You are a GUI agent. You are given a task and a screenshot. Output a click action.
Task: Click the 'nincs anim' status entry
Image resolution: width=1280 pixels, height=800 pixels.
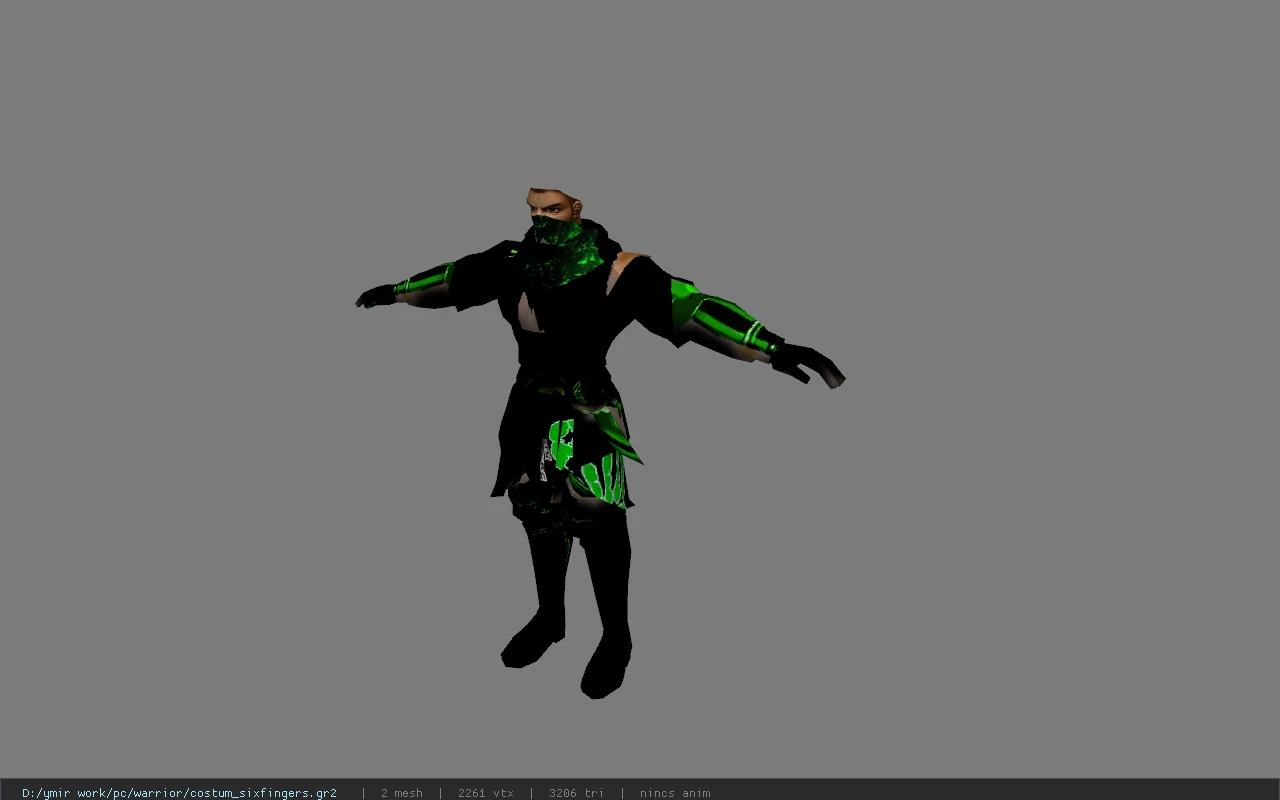click(675, 793)
